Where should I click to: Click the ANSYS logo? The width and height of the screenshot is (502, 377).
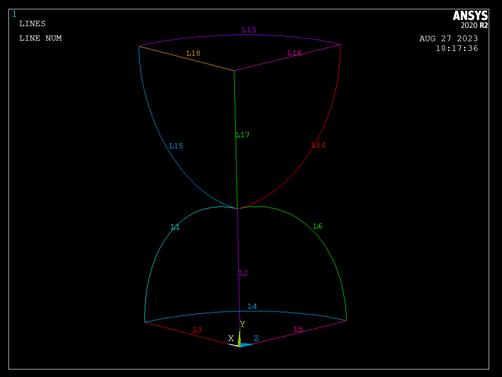[470, 16]
